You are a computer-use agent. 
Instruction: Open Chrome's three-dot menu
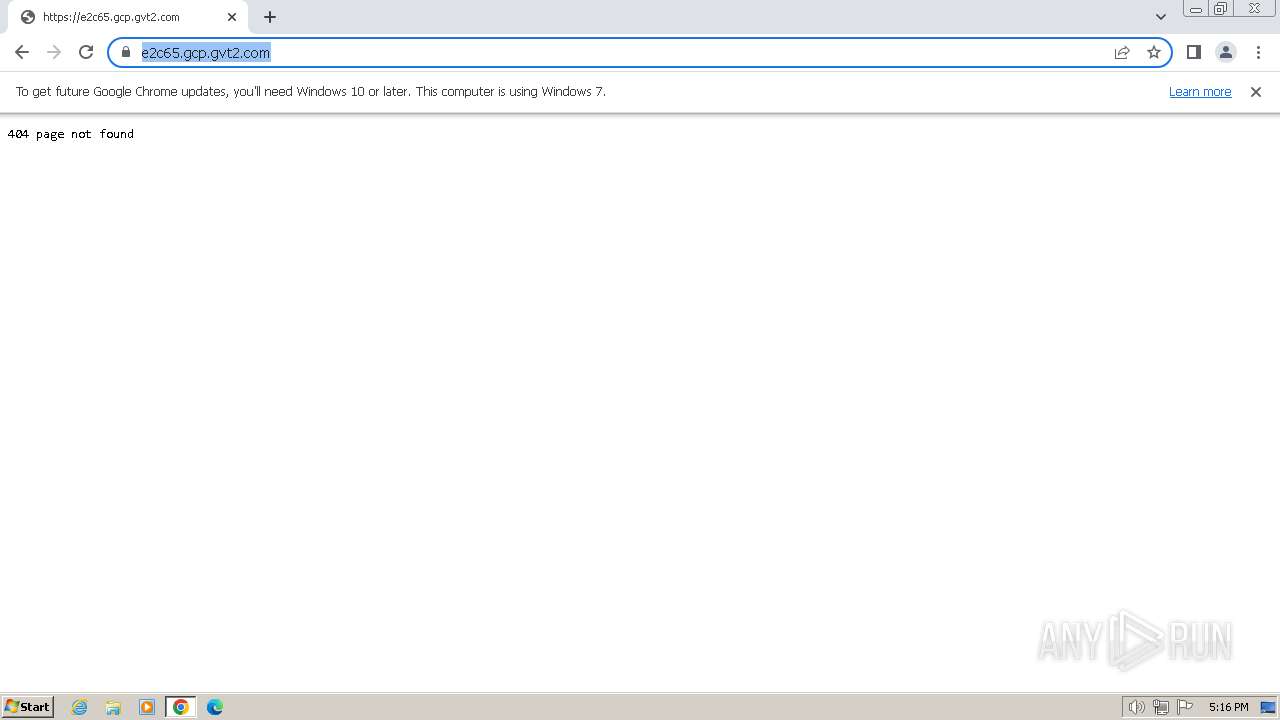(x=1258, y=52)
